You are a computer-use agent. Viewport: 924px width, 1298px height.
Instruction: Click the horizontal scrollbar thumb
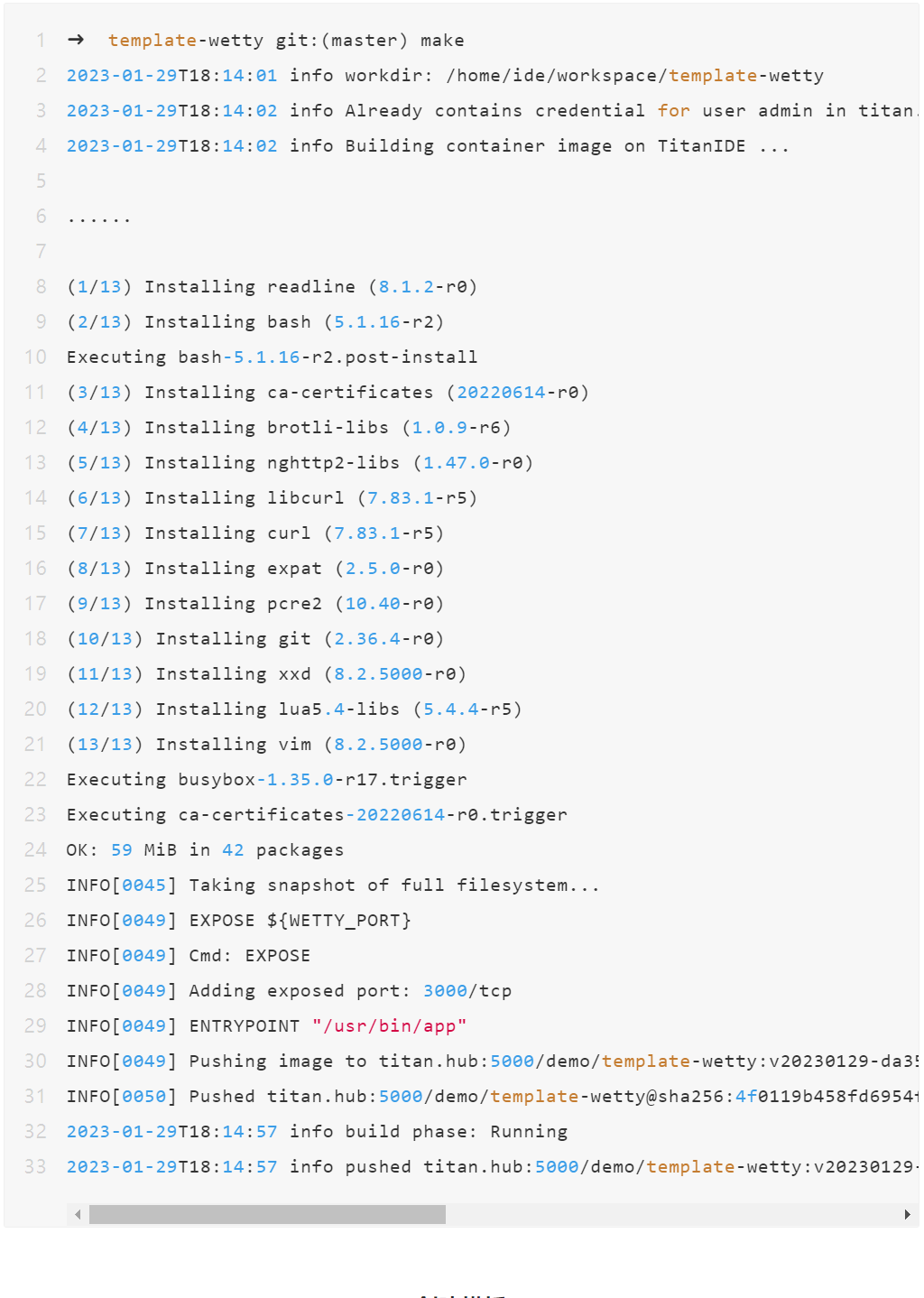[267, 1215]
